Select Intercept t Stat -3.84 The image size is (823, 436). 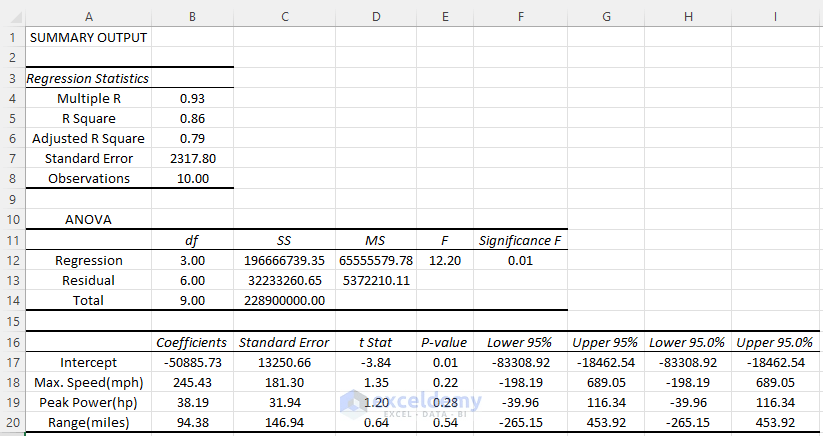(x=376, y=363)
